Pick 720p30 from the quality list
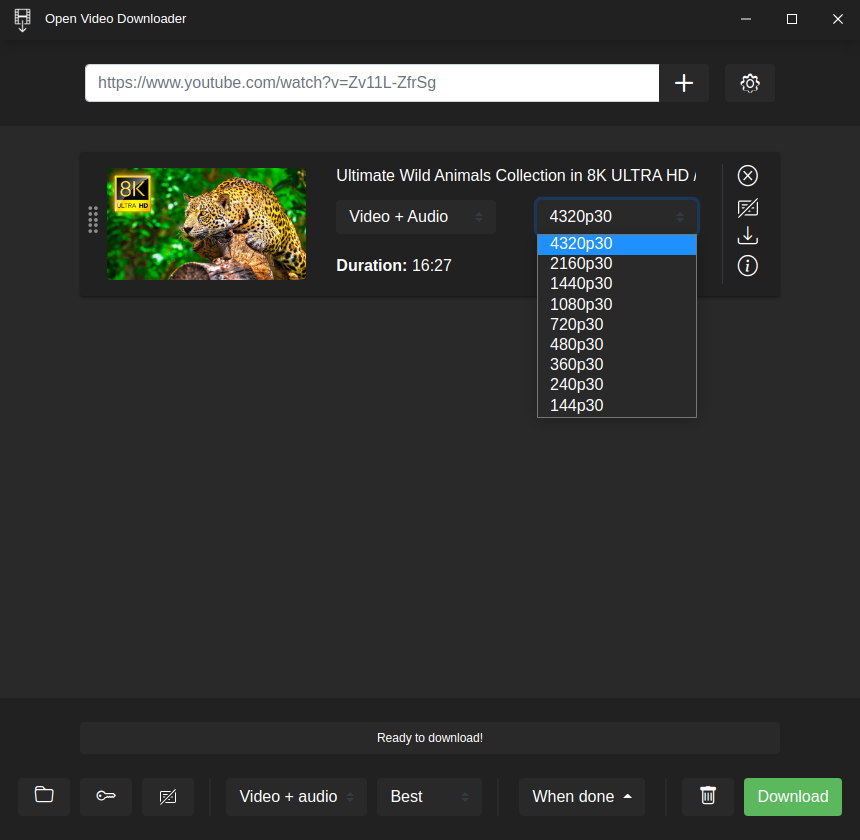Viewport: 860px width, 840px height. click(616, 325)
